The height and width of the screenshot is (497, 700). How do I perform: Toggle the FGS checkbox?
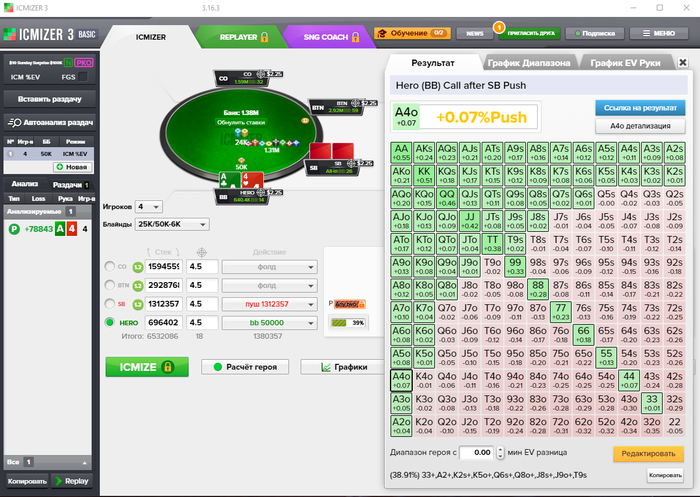pos(83,77)
